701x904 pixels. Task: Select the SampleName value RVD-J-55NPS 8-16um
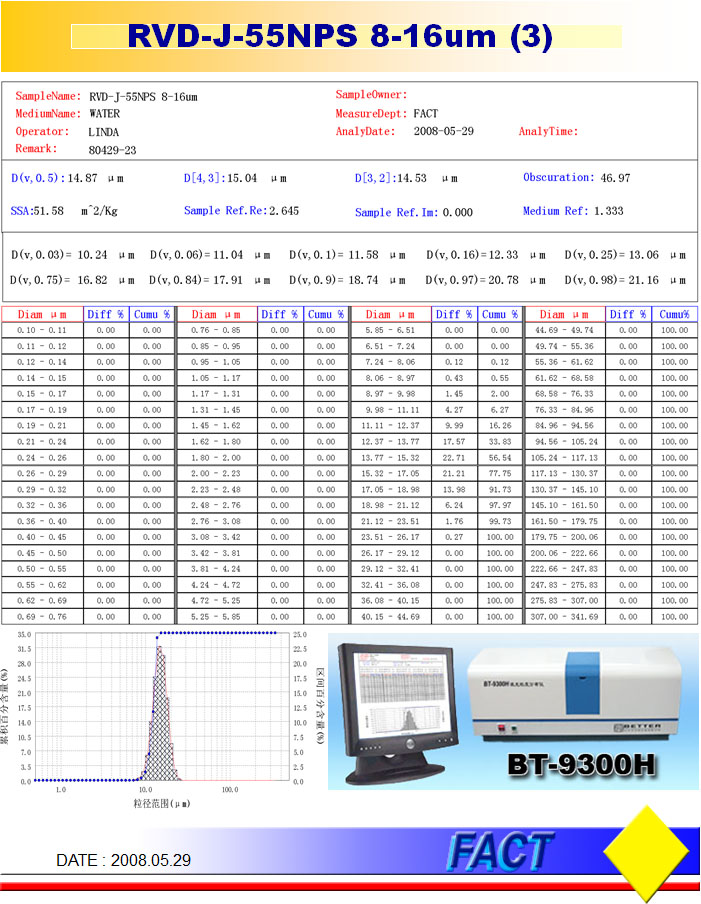coord(143,97)
